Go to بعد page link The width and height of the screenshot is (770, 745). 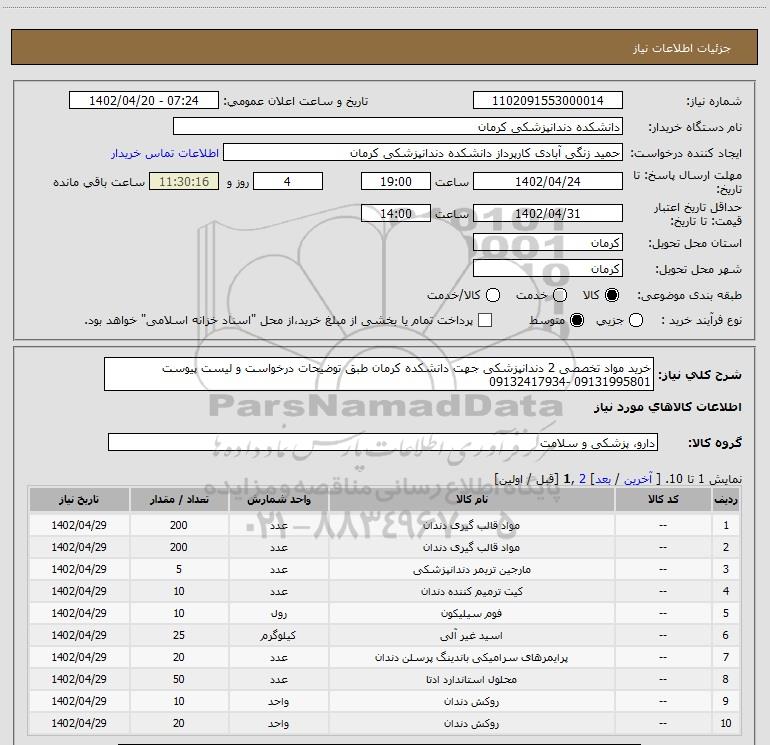(603, 479)
